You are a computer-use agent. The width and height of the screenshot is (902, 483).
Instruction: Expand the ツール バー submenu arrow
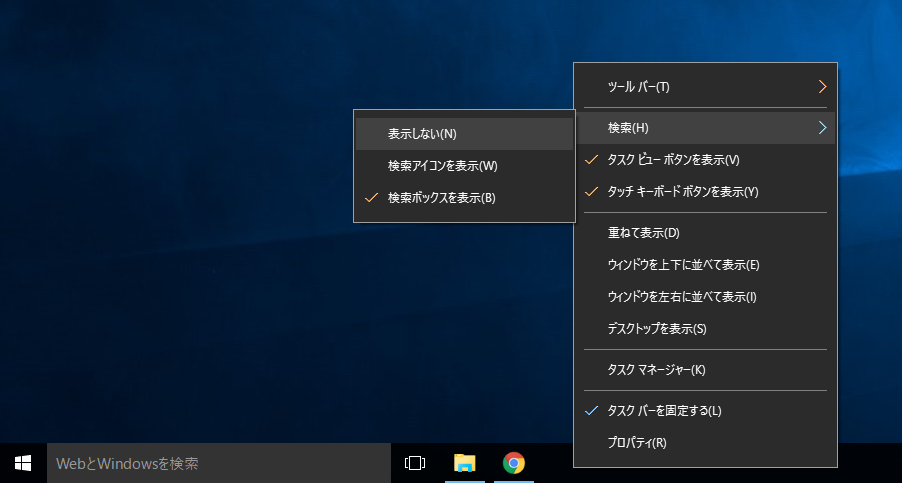tap(822, 87)
